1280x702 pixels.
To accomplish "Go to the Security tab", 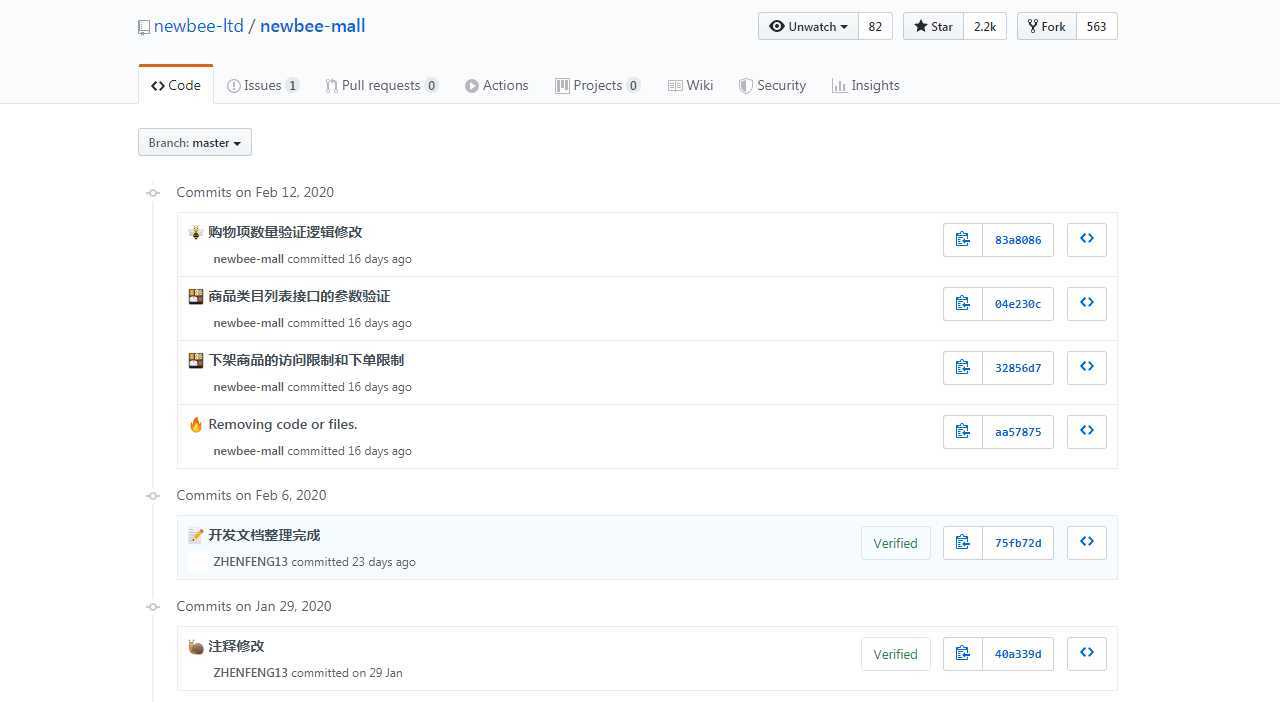I will pyautogui.click(x=772, y=86).
